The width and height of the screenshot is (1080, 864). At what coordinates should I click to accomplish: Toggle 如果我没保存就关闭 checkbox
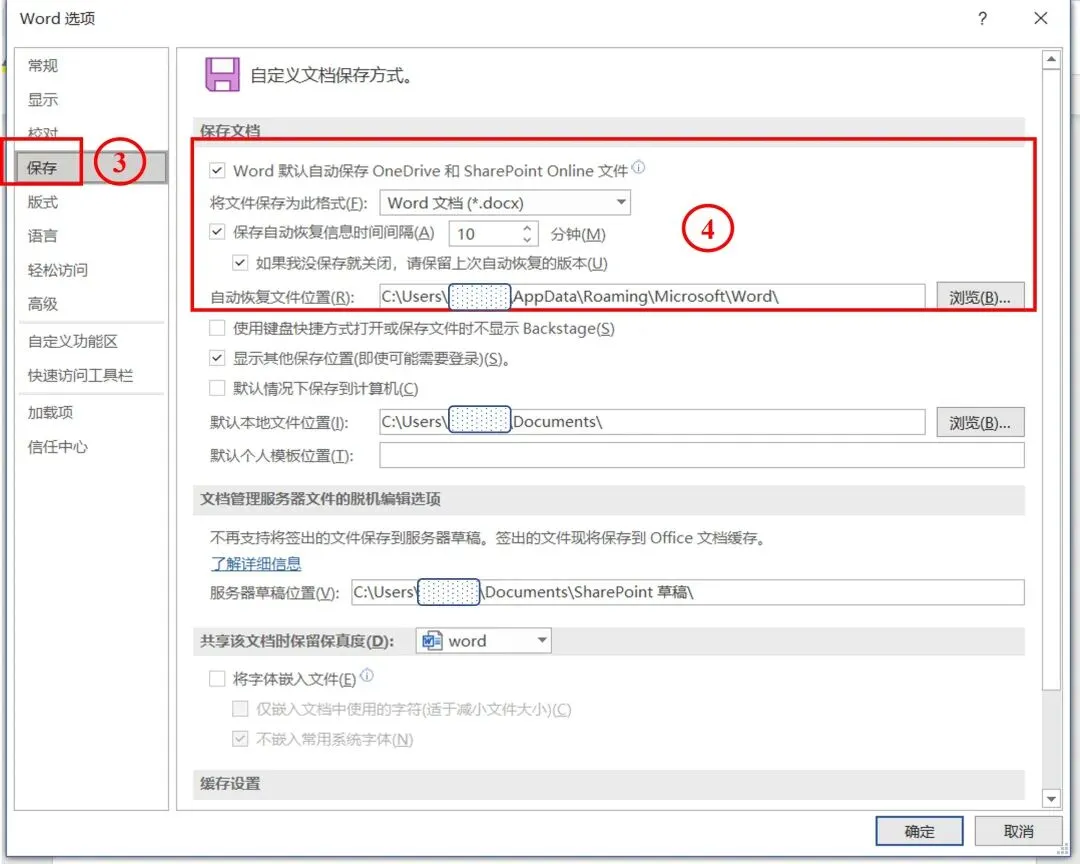[240, 263]
